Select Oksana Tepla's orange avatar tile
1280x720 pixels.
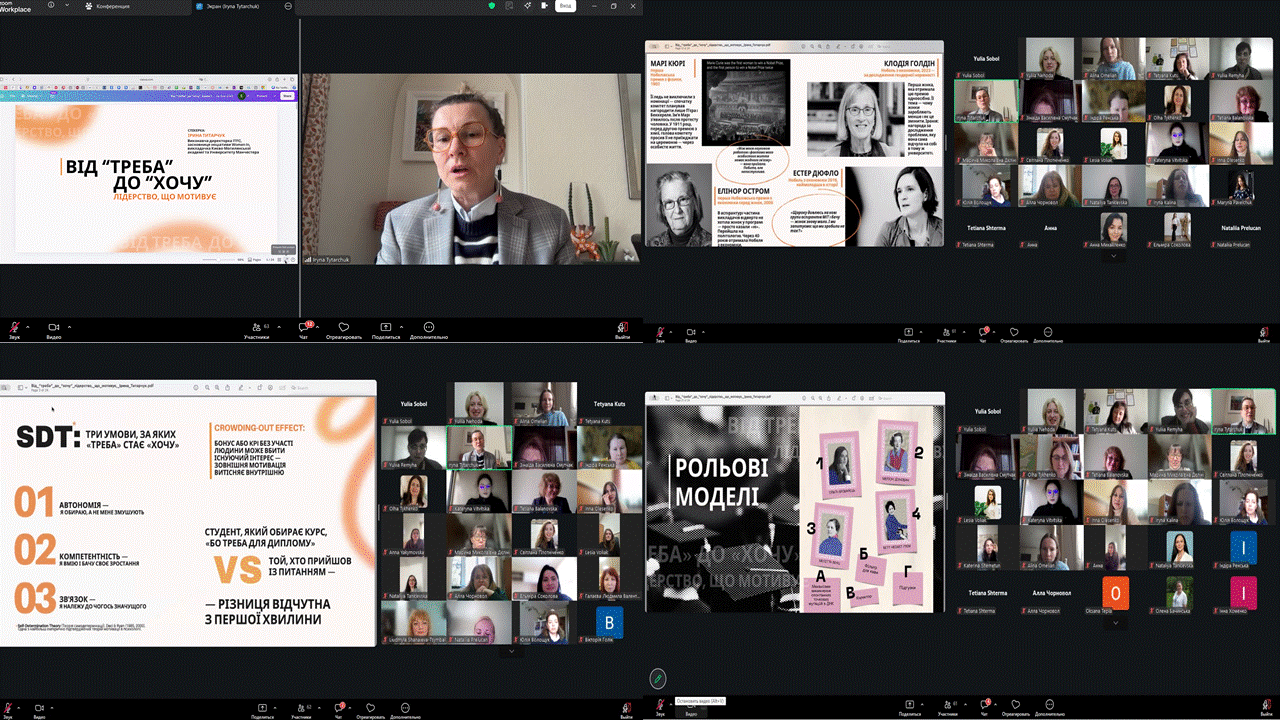click(x=1115, y=593)
